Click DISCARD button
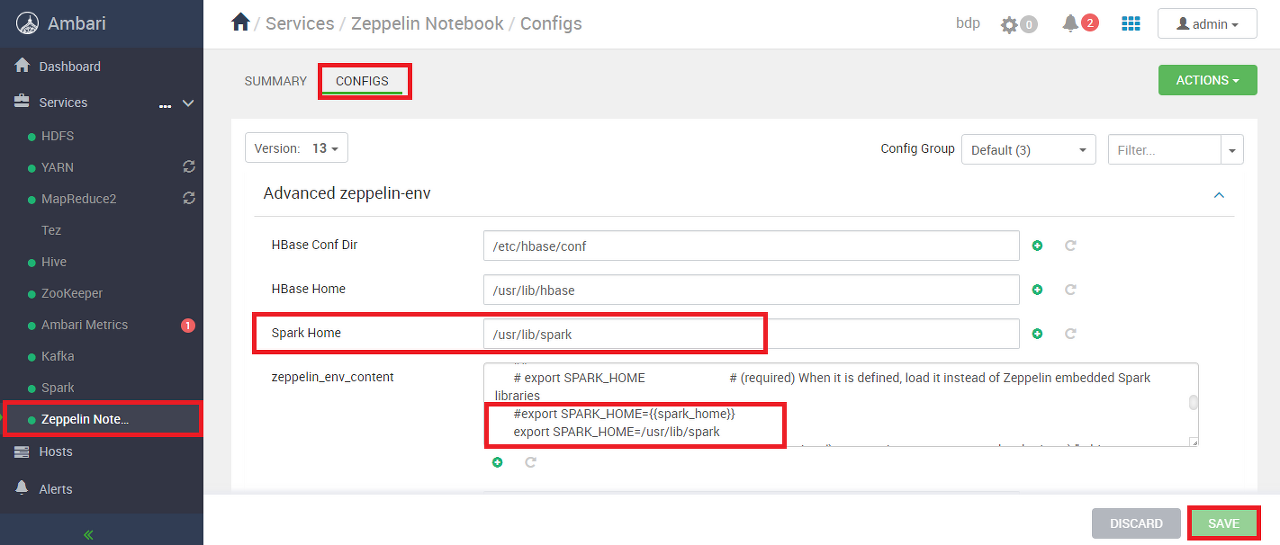This screenshot has height=545, width=1280. tap(1136, 523)
